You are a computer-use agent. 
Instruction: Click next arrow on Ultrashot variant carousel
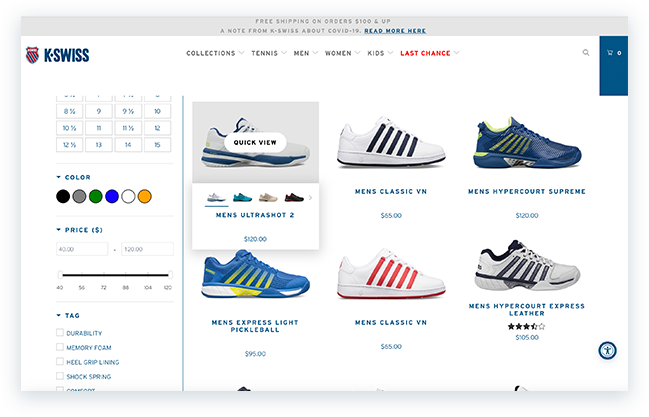(x=310, y=198)
